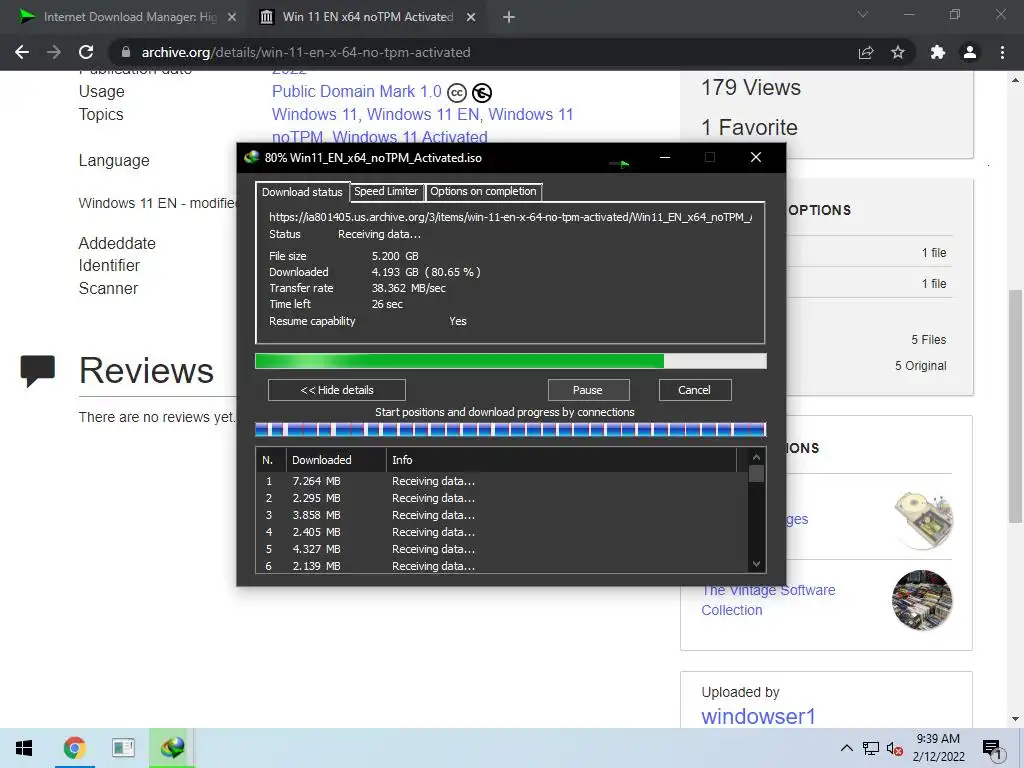
Task: Switch to the Speed Limiter tab
Action: tap(386, 191)
